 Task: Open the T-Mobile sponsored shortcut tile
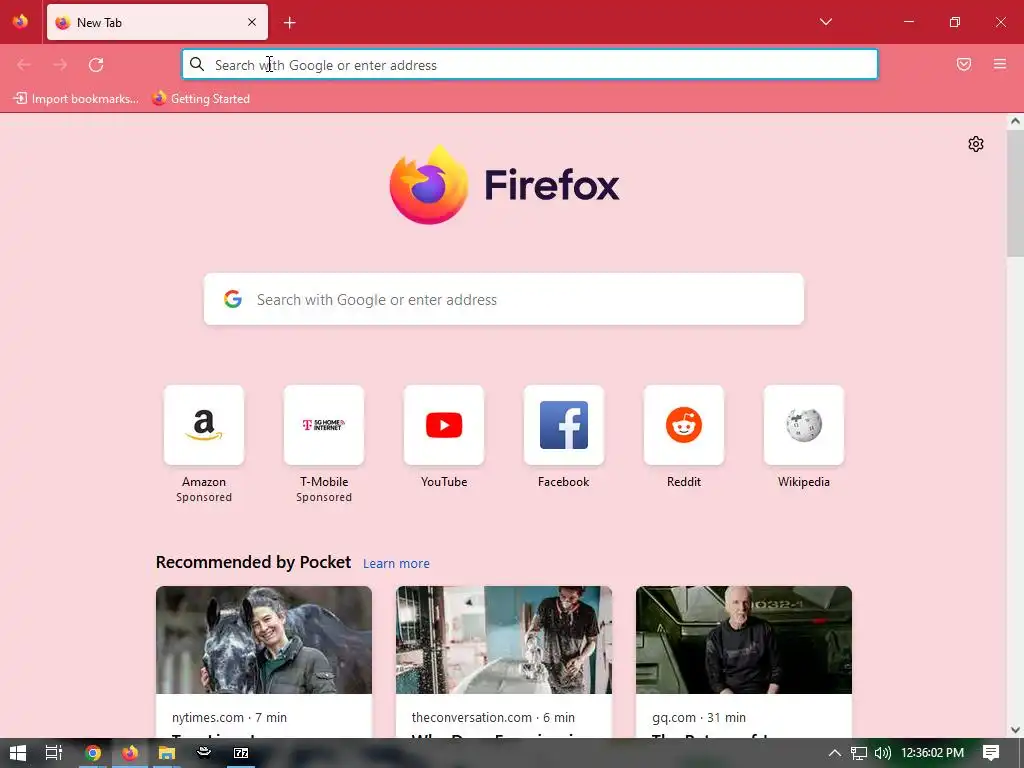[324, 425]
